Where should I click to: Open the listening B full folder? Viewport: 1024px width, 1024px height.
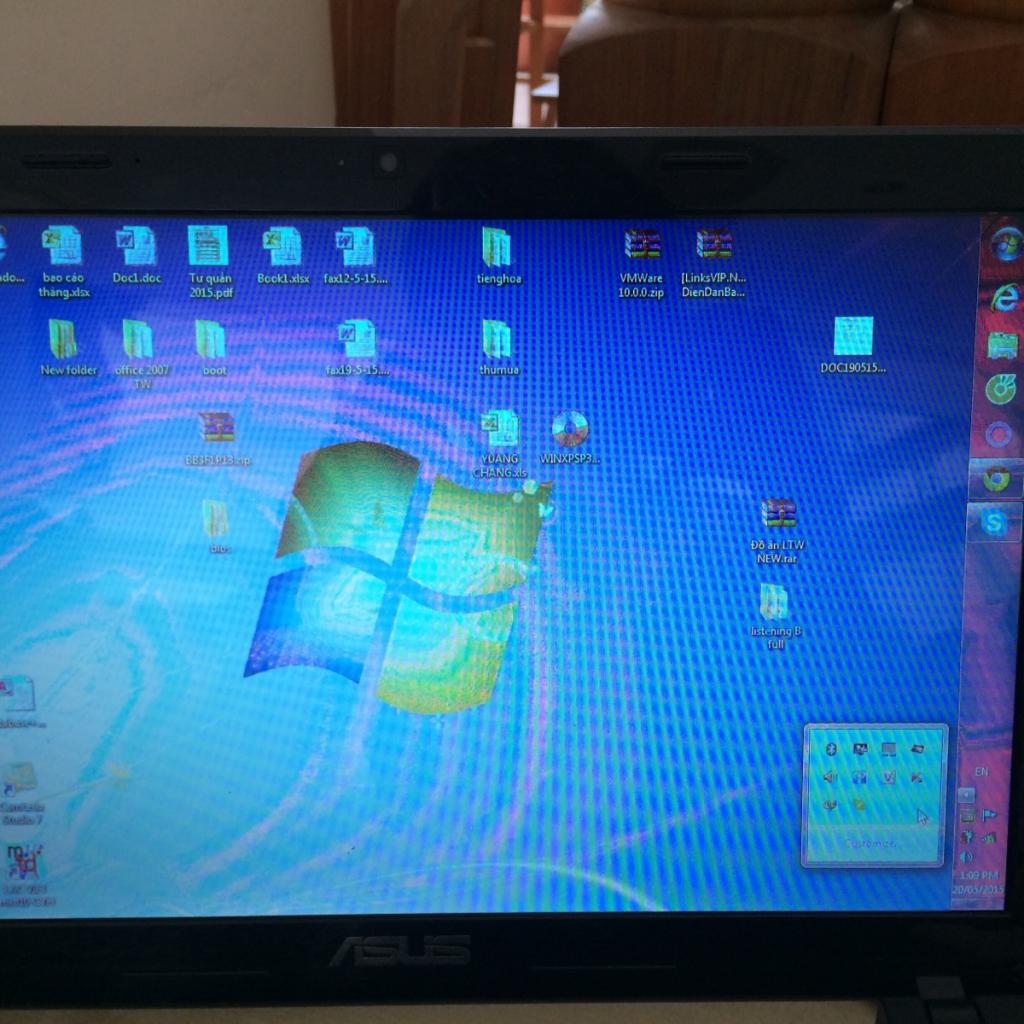(x=775, y=616)
